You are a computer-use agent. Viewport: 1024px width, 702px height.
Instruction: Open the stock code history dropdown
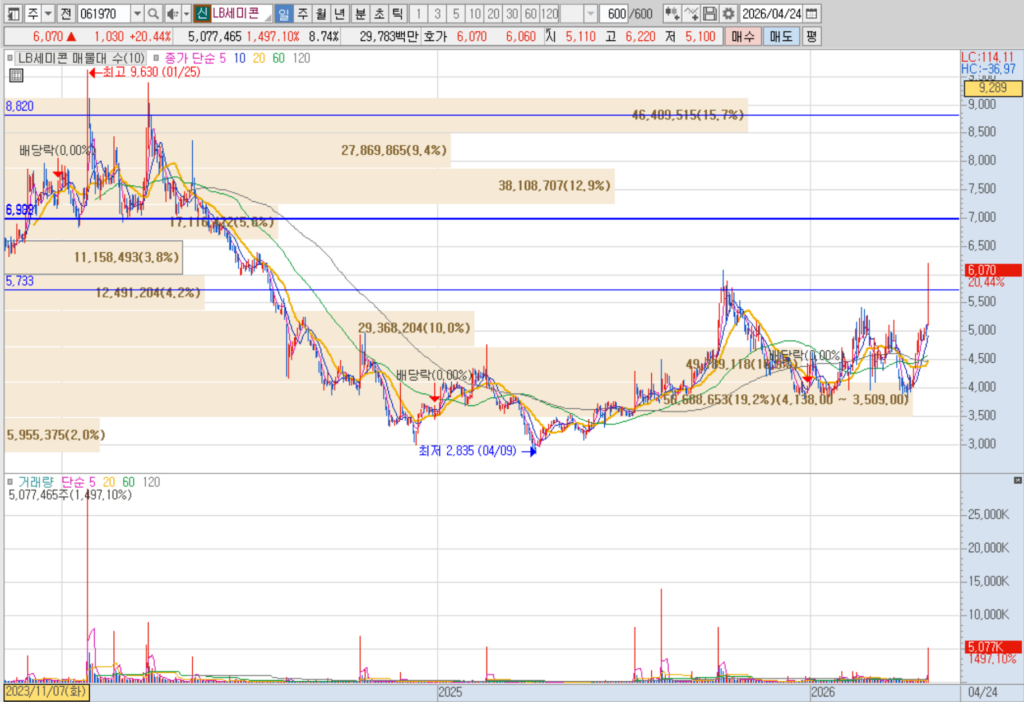tap(137, 14)
